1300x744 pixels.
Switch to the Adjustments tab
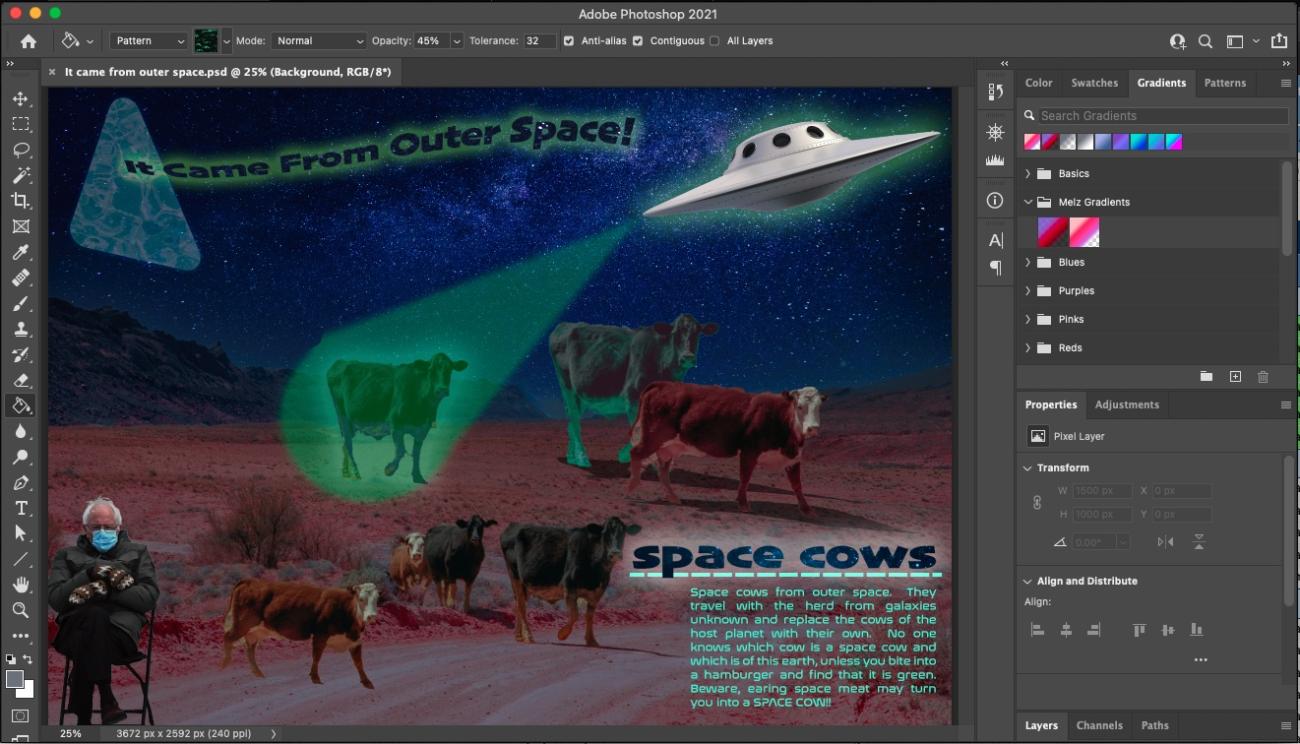[1127, 405]
